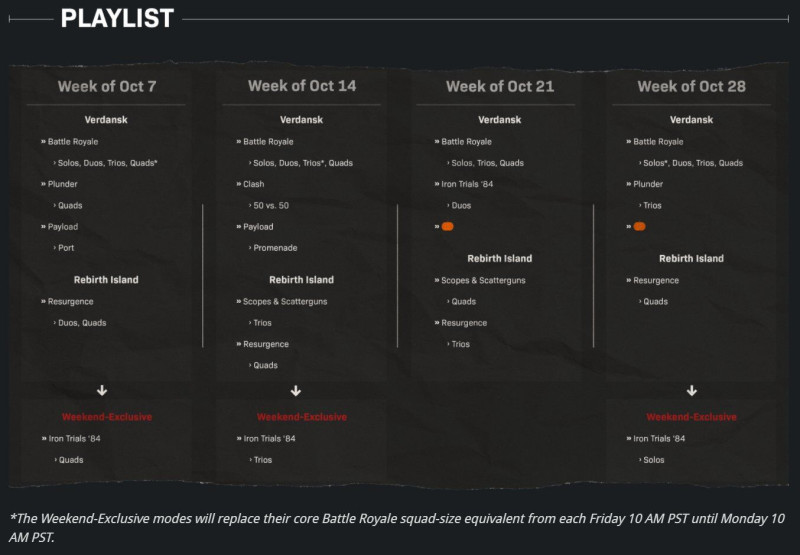800x555 pixels.
Task: Click the Promenade payload entry
Action: pos(275,248)
